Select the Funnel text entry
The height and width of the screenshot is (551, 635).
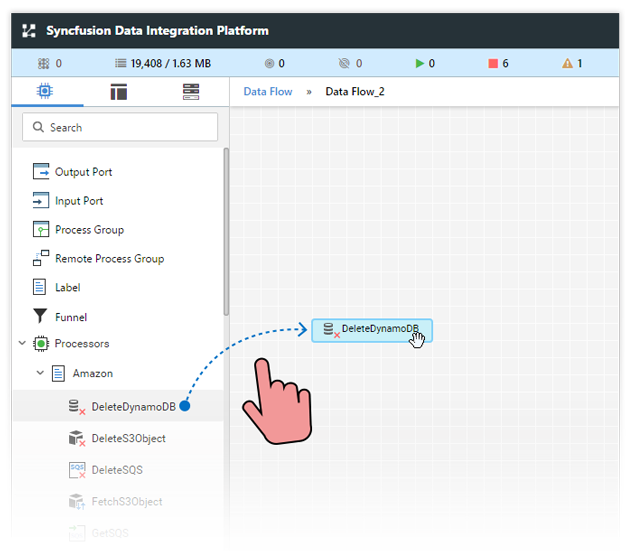pos(71,317)
